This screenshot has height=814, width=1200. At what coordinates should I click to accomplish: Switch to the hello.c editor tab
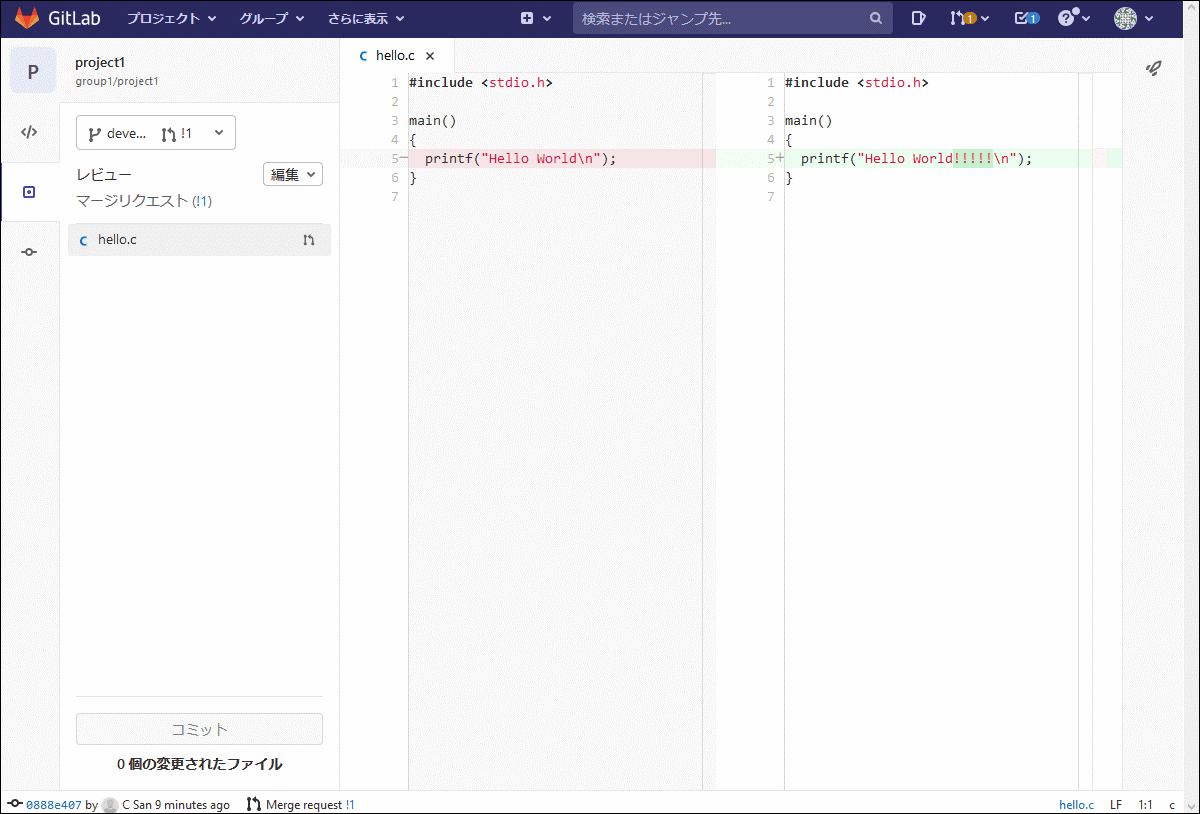pyautogui.click(x=396, y=56)
